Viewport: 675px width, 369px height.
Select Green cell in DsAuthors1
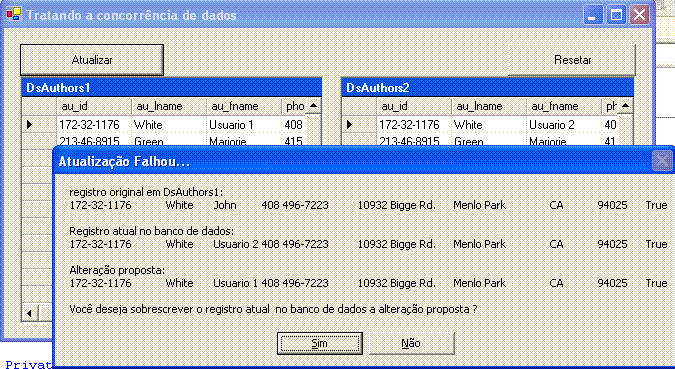pos(169,140)
